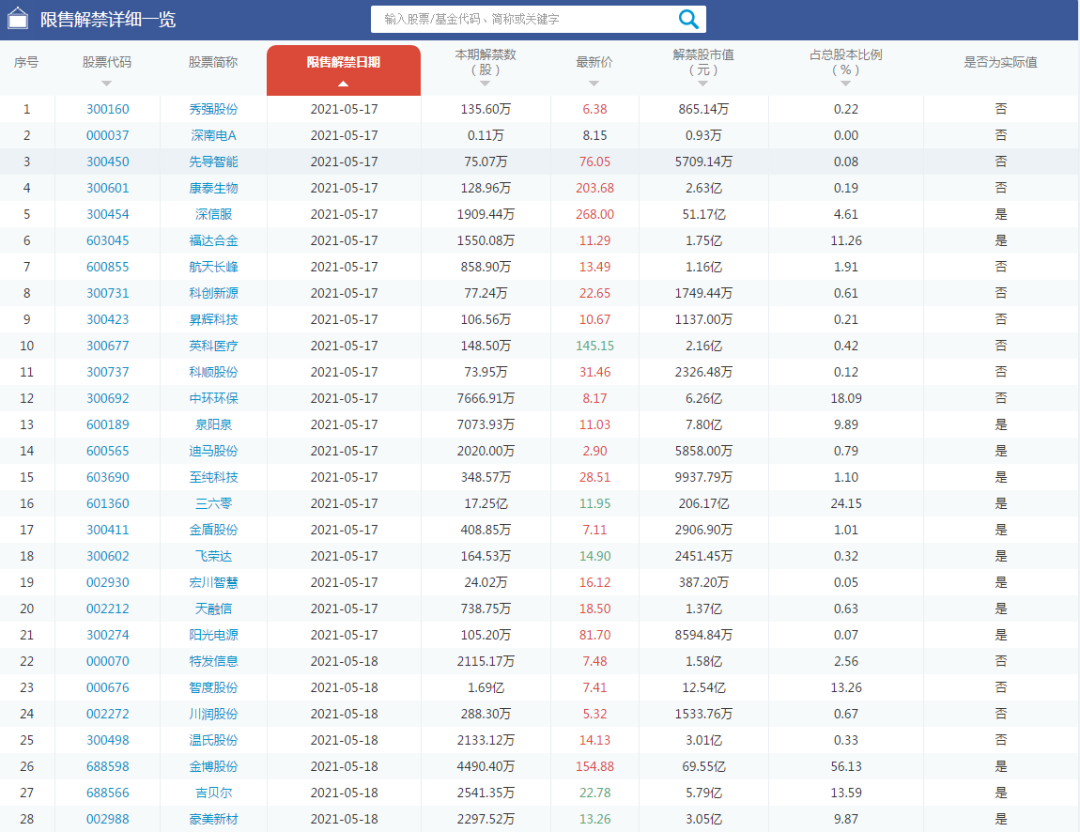Open 康泰生物 stock link
Screen dimensions: 1080x832
[214, 187]
